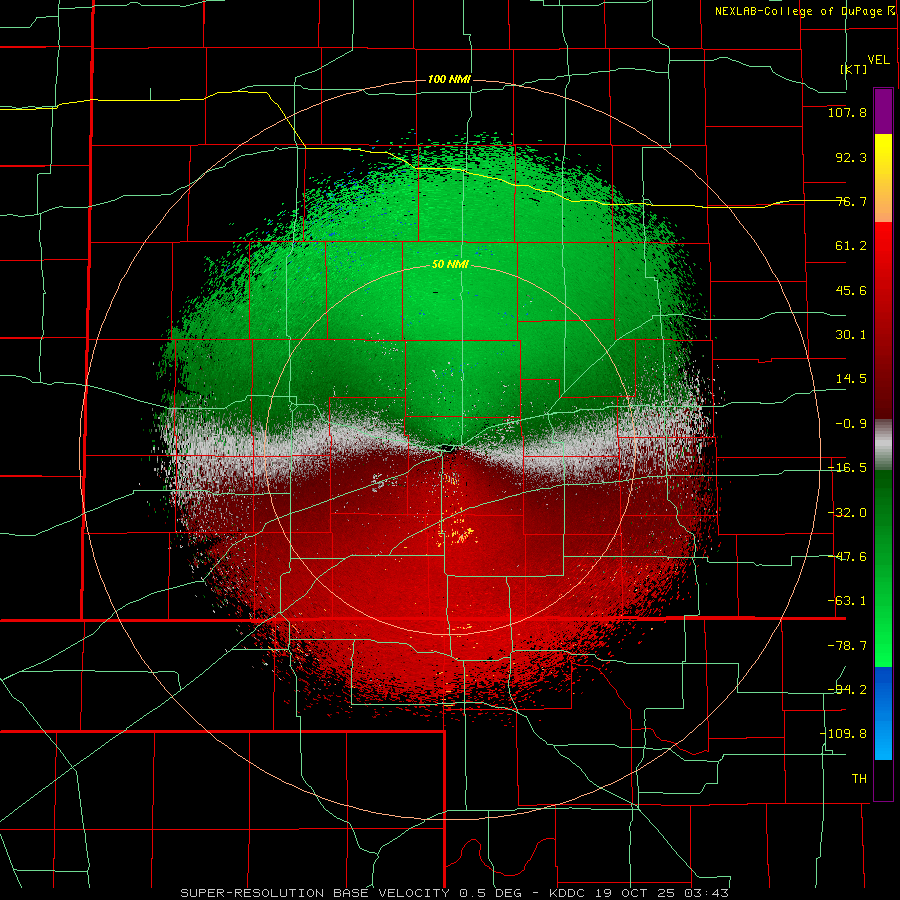Click the Super-Resolution Base Velocity caption text

[354, 893]
